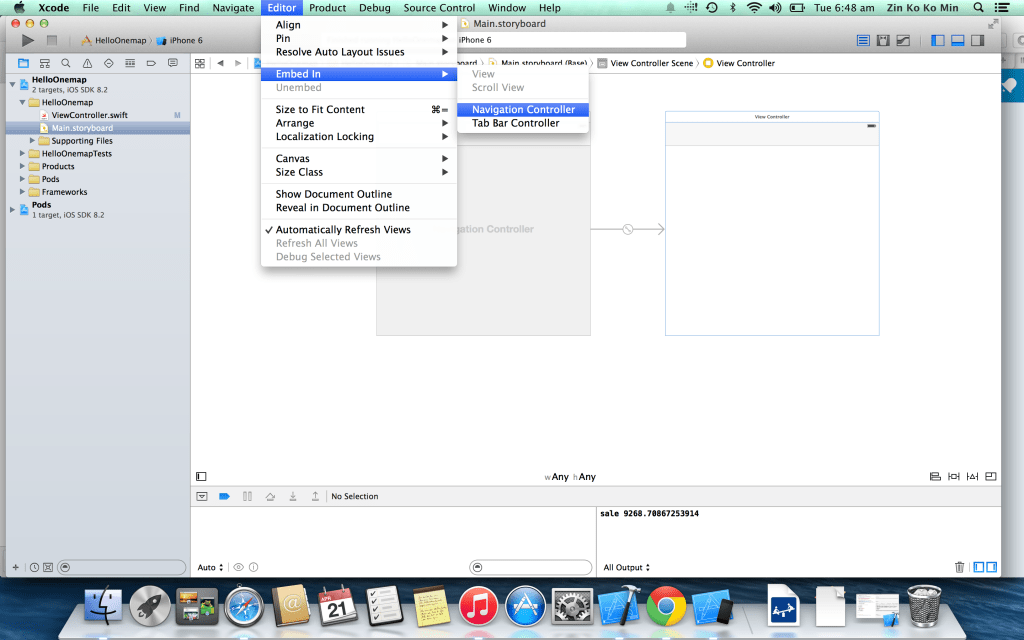Image resolution: width=1024 pixels, height=640 pixels.
Task: Open the Issue navigator
Action: [88, 62]
